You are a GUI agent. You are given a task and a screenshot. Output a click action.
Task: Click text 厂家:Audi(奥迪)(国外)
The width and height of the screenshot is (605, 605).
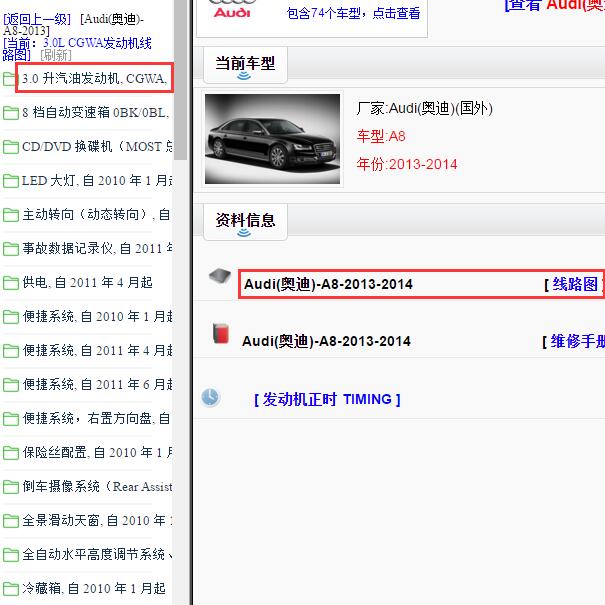coord(424,108)
